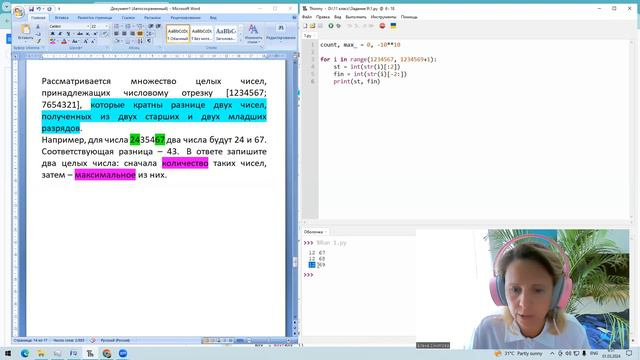This screenshot has width=640, height=360.
Task: Open Chrome from taskbar
Action: tap(107, 353)
